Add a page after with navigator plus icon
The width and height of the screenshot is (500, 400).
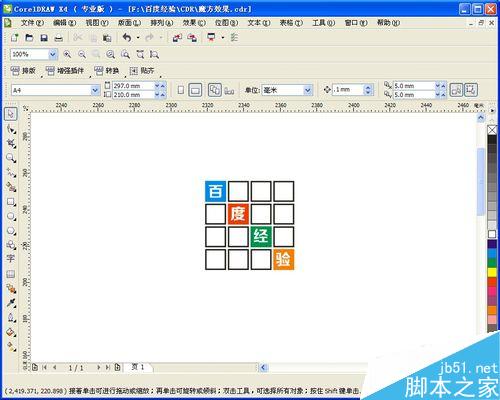tap(117, 367)
